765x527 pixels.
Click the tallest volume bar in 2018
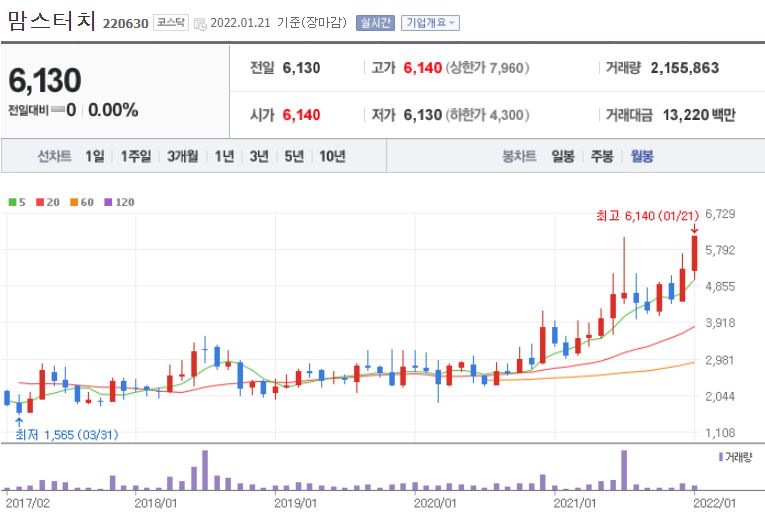205,470
